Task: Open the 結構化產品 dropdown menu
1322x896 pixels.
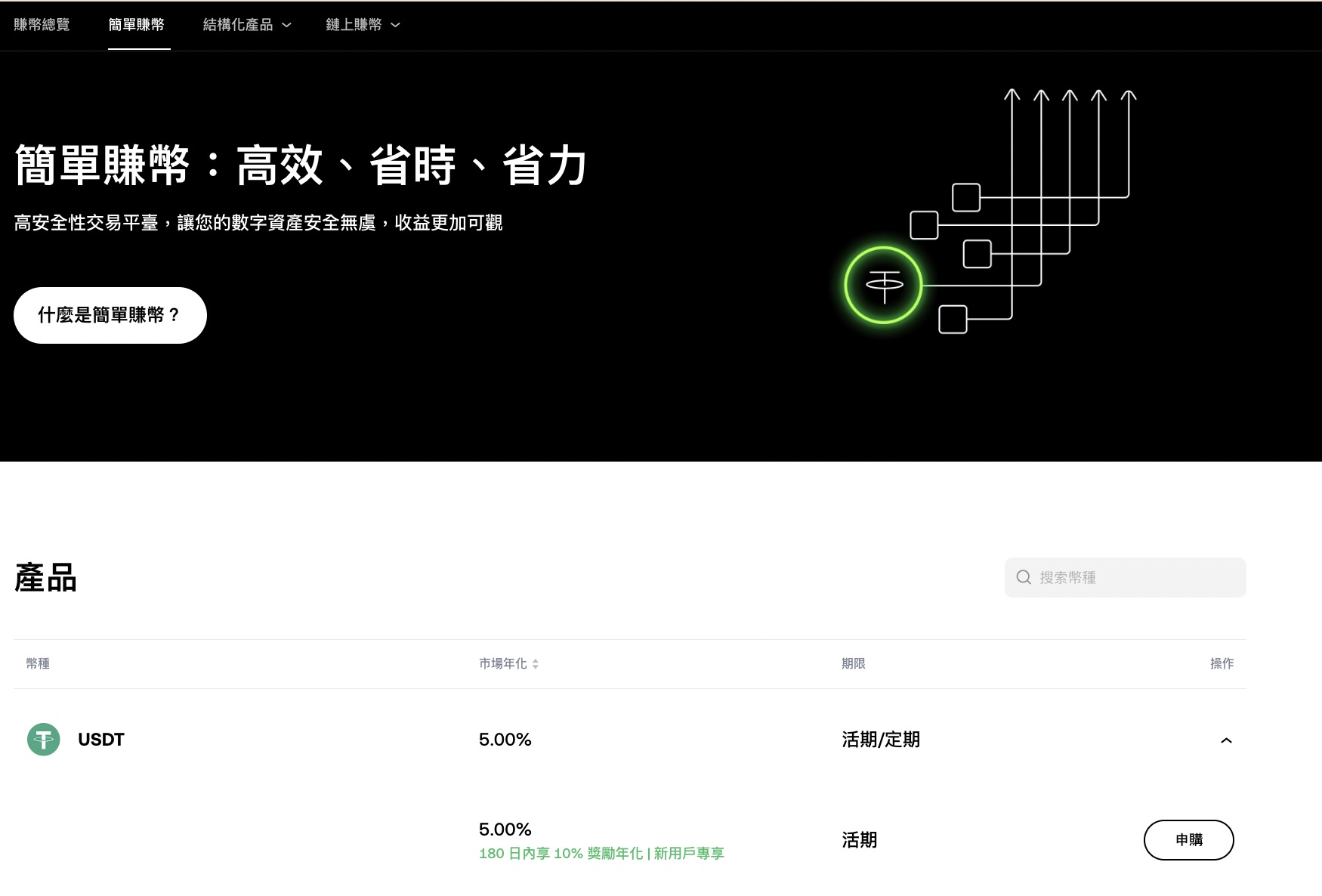Action: pyautogui.click(x=246, y=24)
